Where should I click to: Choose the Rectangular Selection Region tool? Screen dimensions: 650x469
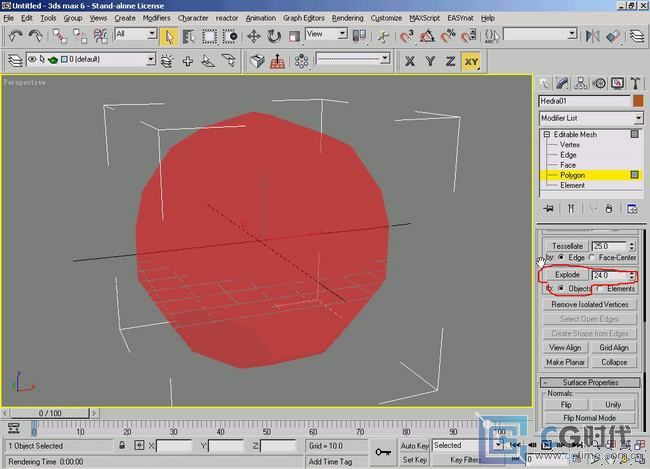tap(209, 36)
